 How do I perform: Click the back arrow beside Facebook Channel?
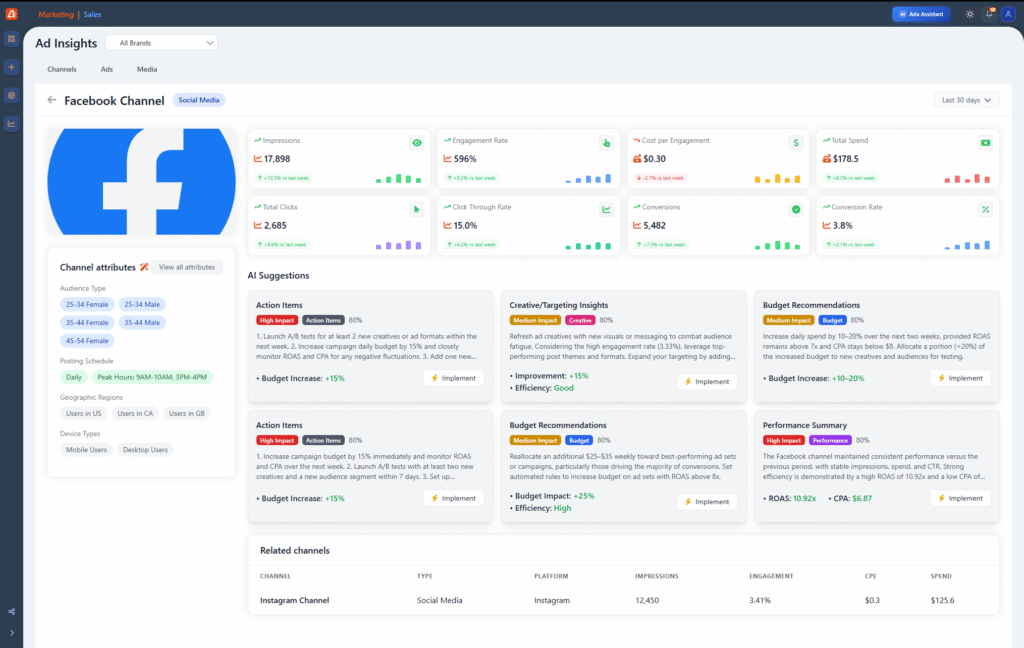point(52,100)
